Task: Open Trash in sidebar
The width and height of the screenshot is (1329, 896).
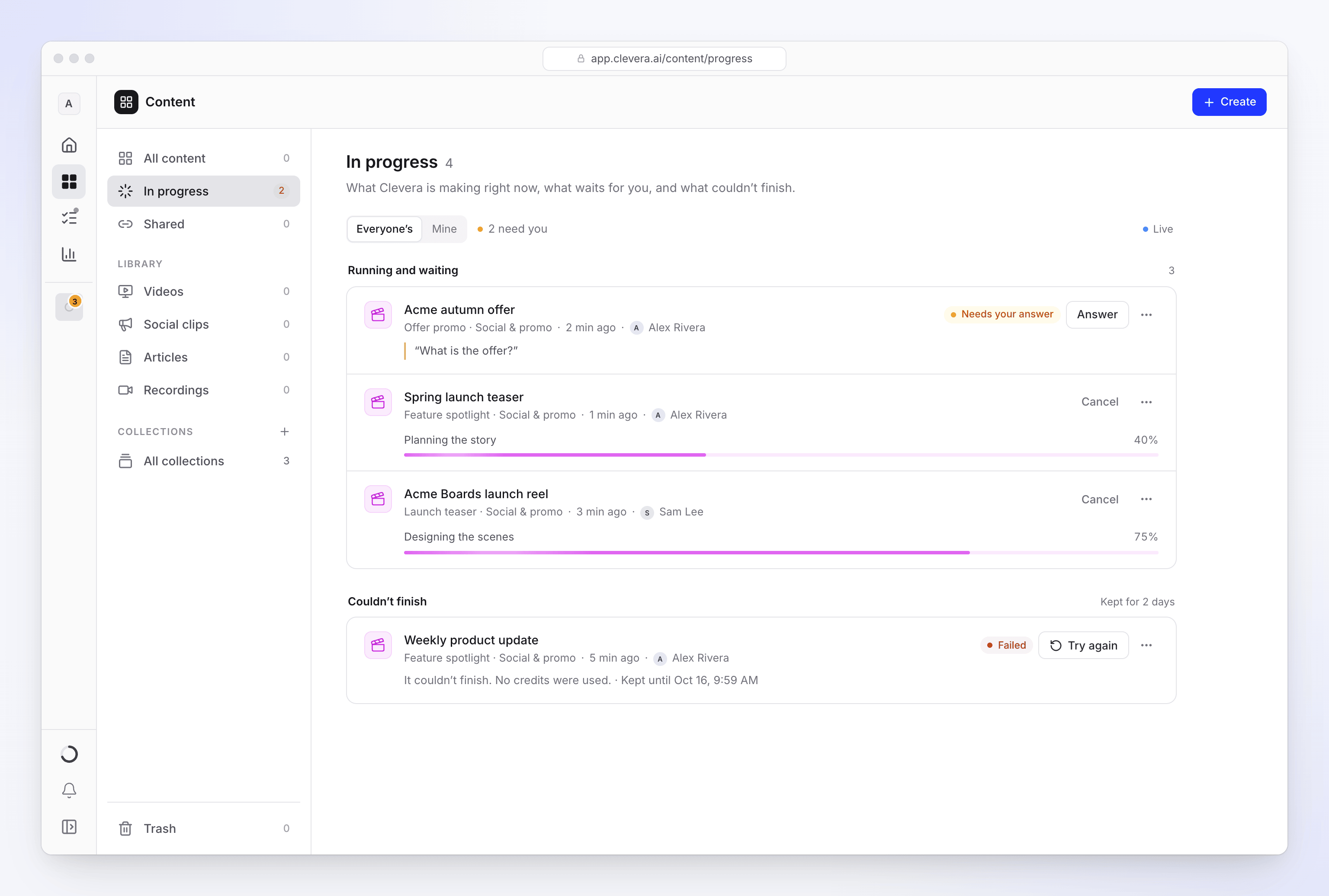Action: 203,829
